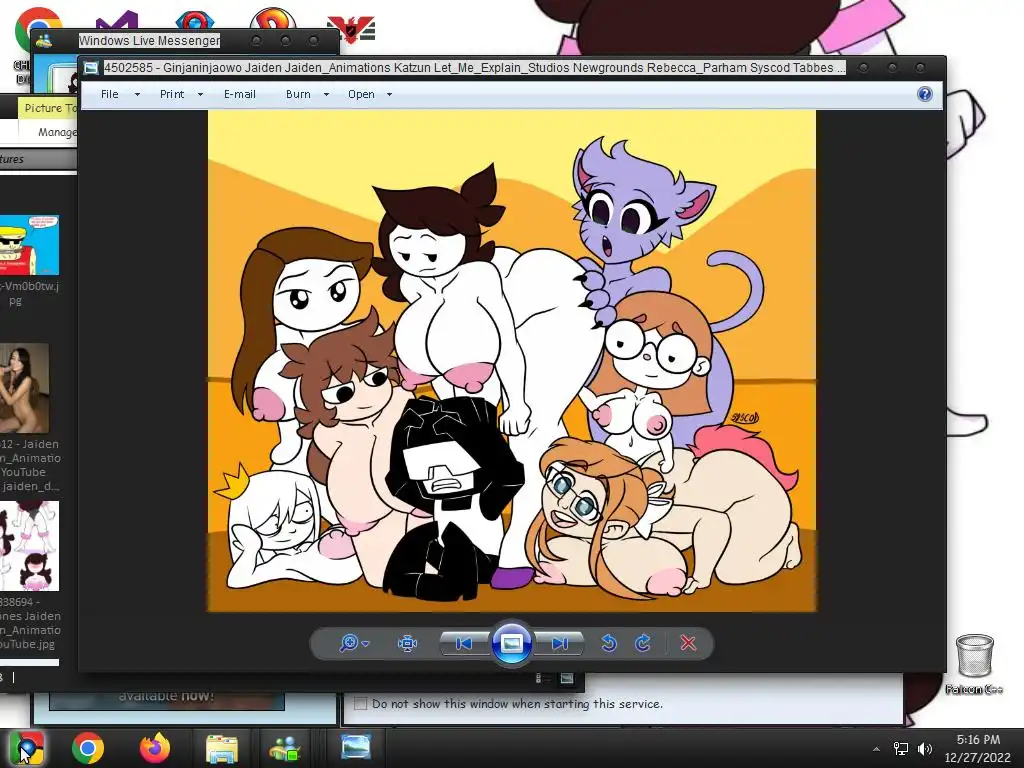Select the Vm0b0tw.jpg thumbnail in Explorer
The height and width of the screenshot is (768, 1024).
29,245
